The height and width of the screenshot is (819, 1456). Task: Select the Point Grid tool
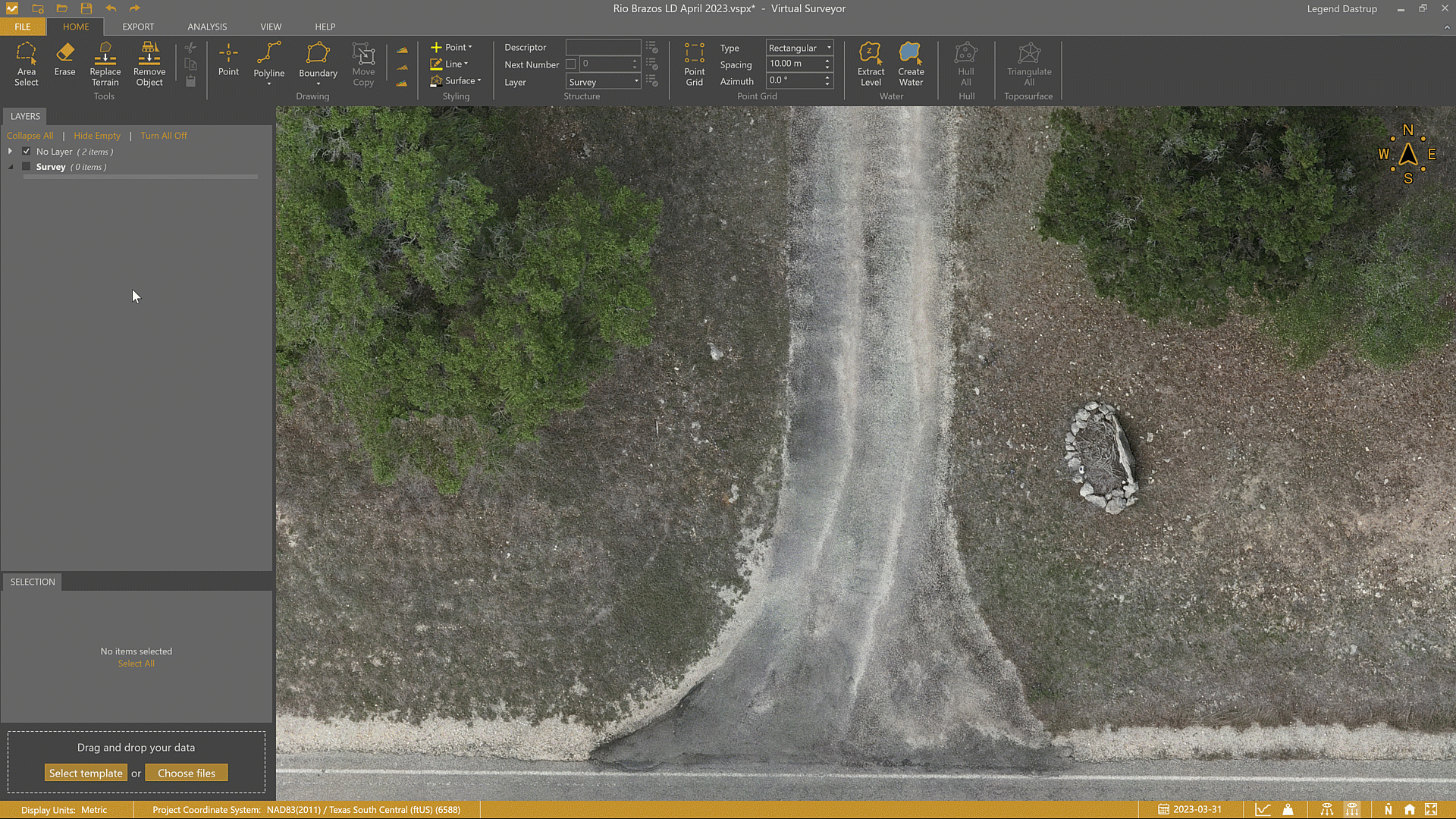coord(694,64)
